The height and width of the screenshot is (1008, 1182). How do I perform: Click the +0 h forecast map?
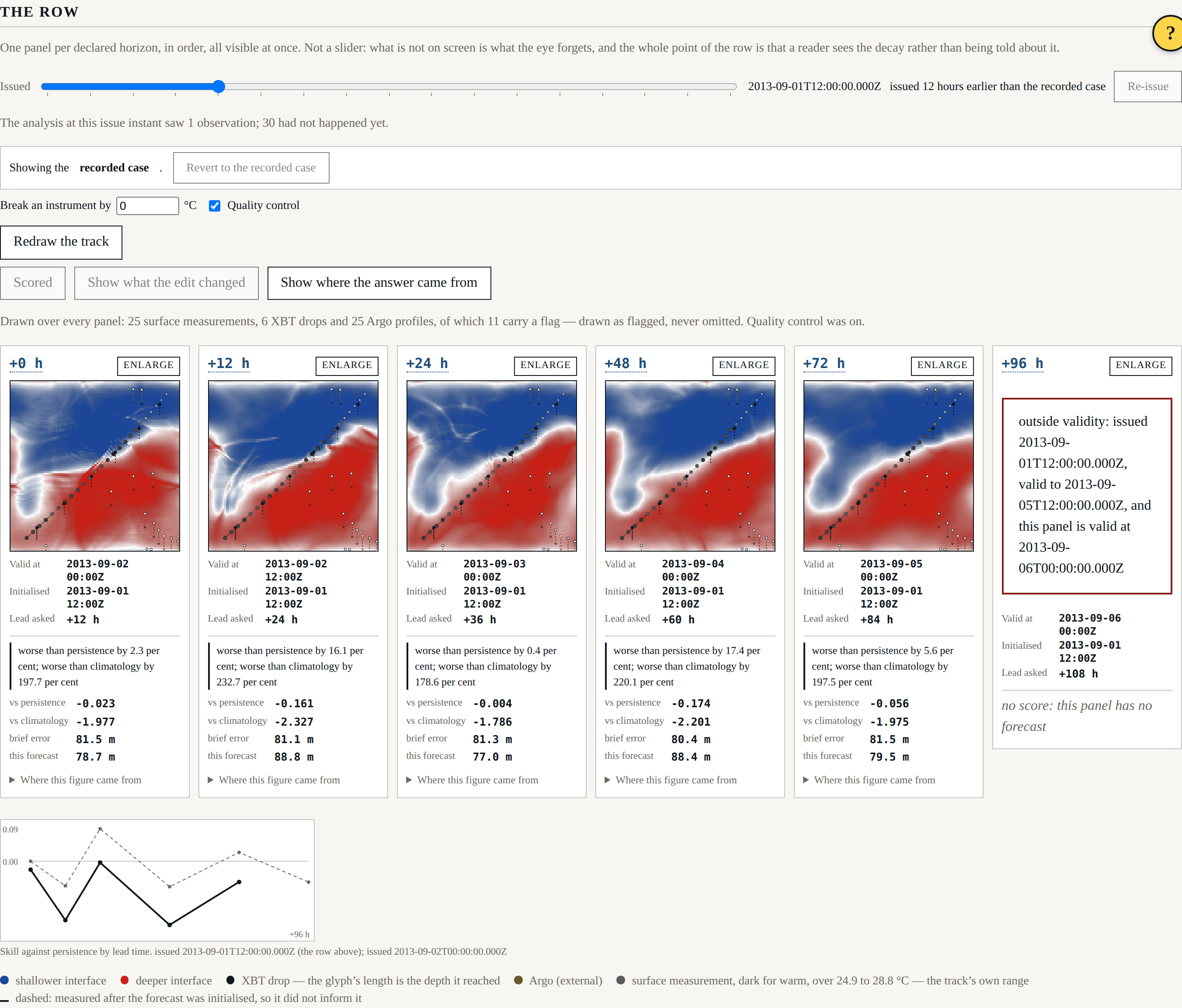coord(95,466)
